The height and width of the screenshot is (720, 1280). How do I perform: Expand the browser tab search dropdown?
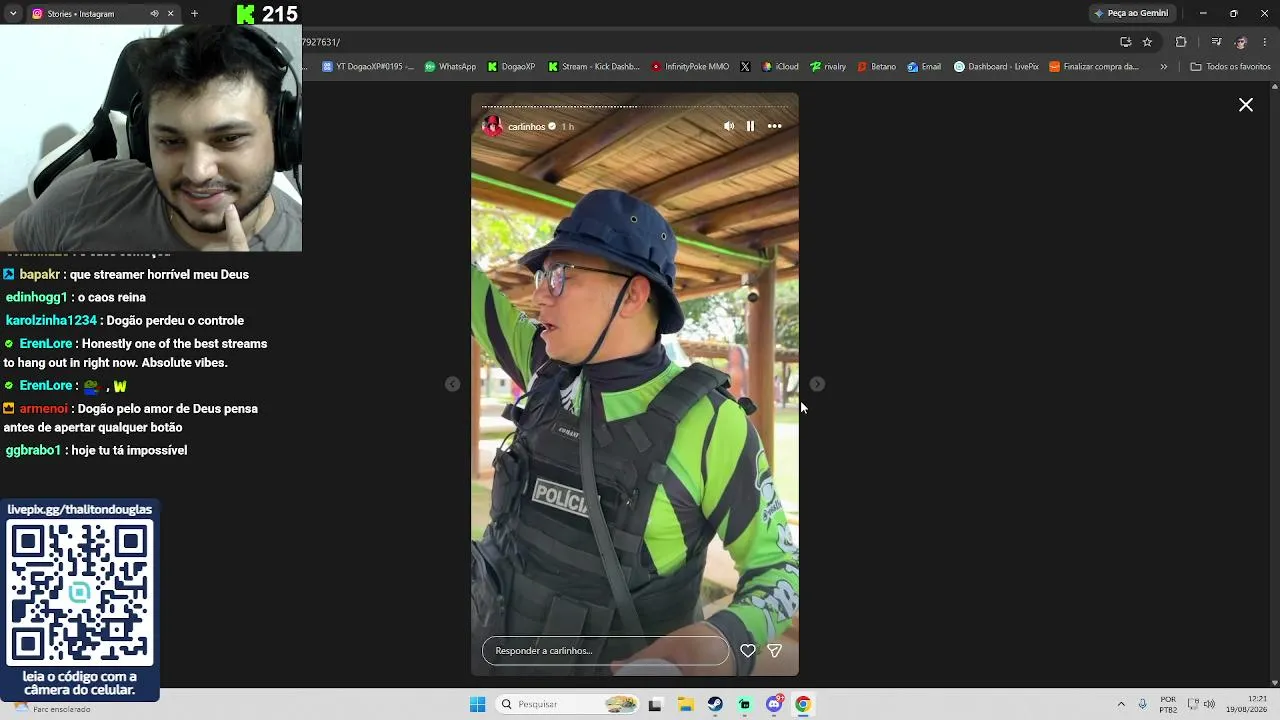13,13
